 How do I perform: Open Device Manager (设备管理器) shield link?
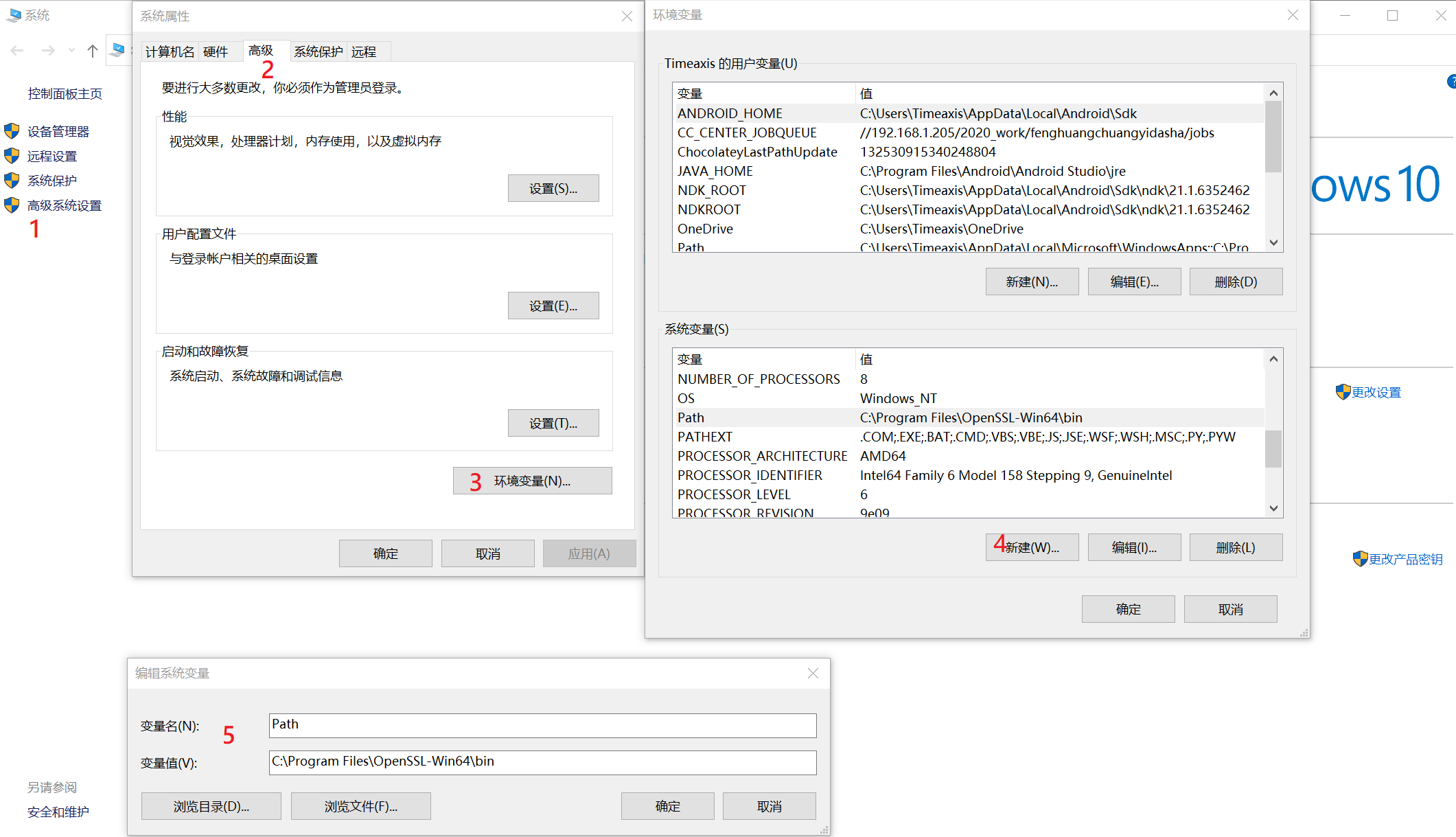point(58,131)
